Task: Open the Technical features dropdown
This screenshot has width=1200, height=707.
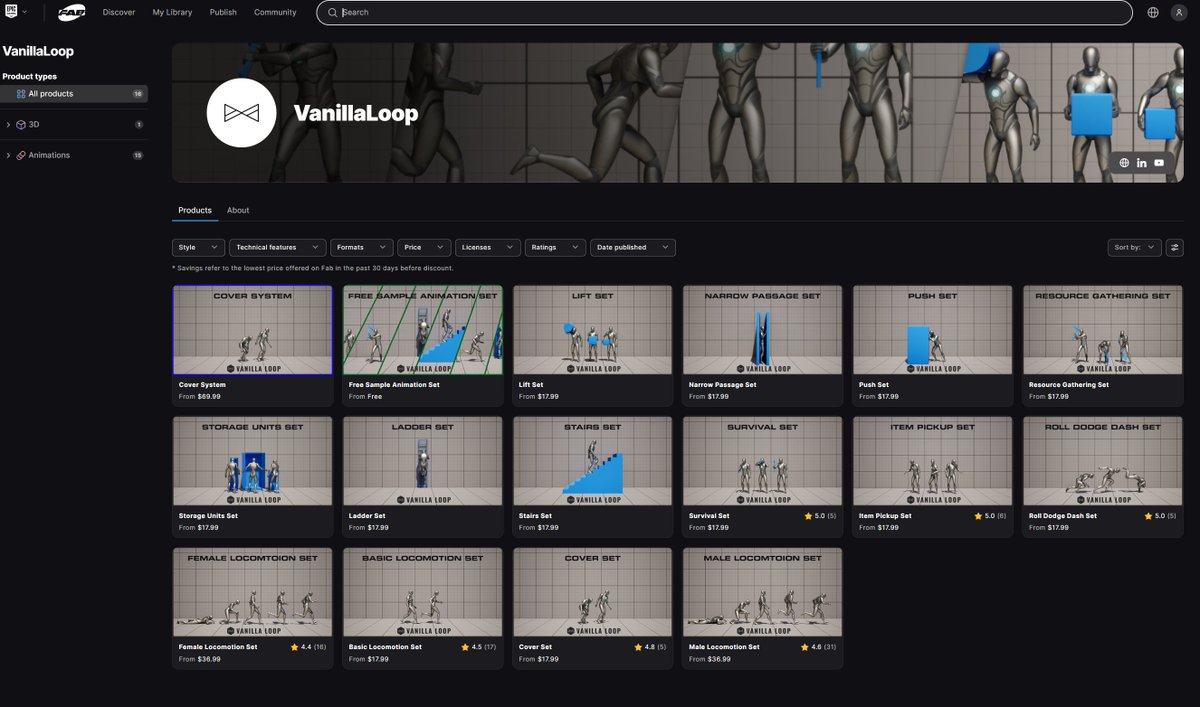Action: [x=278, y=247]
